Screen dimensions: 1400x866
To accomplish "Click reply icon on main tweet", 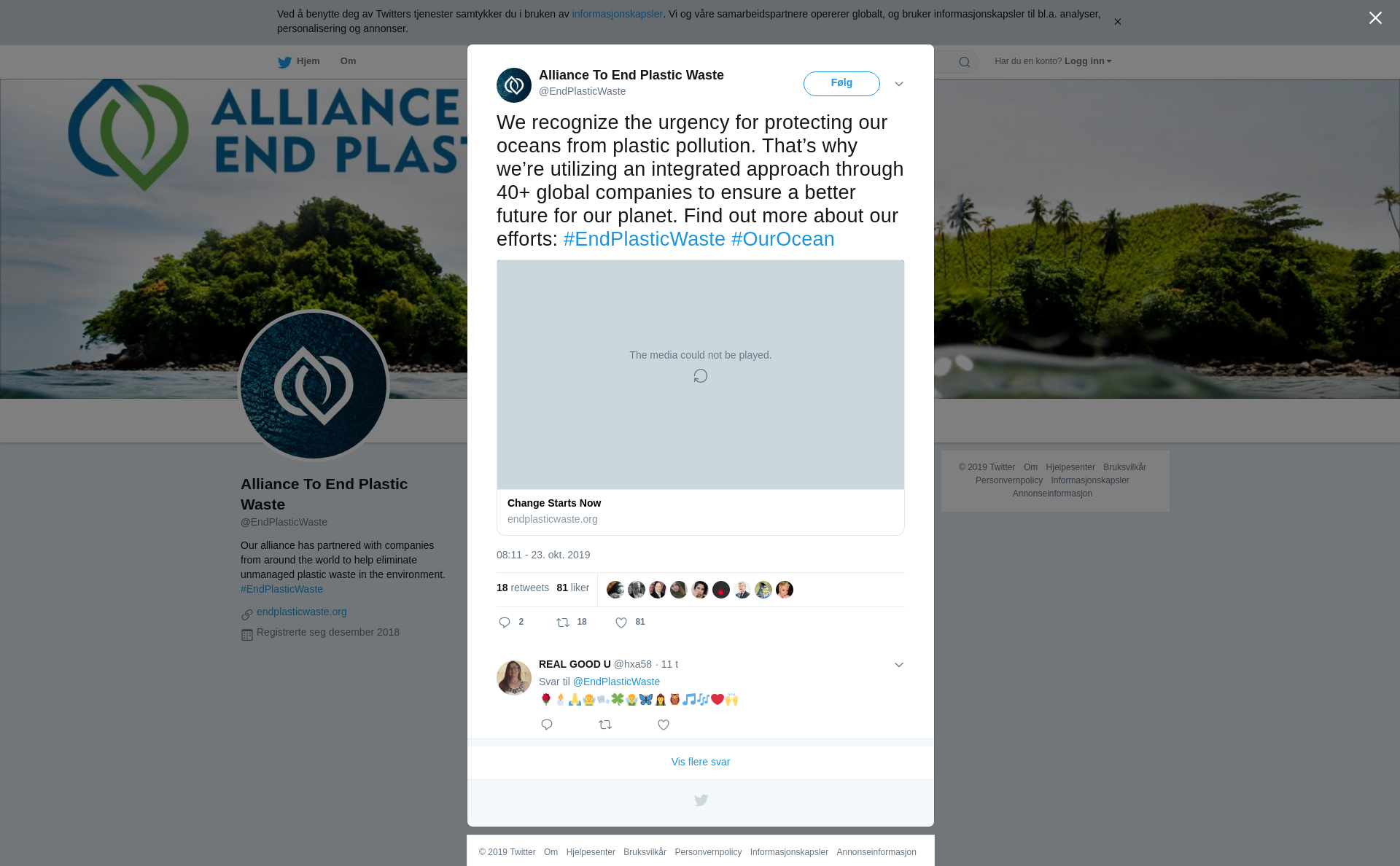I will tap(505, 623).
